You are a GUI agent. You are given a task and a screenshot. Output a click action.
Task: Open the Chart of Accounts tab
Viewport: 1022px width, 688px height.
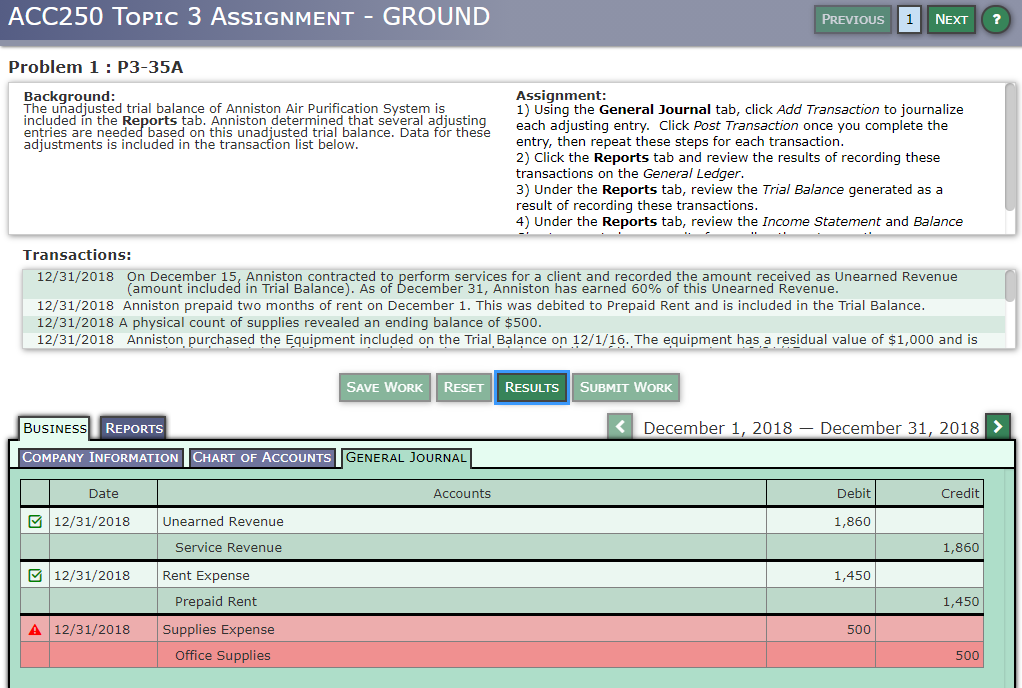pos(262,457)
